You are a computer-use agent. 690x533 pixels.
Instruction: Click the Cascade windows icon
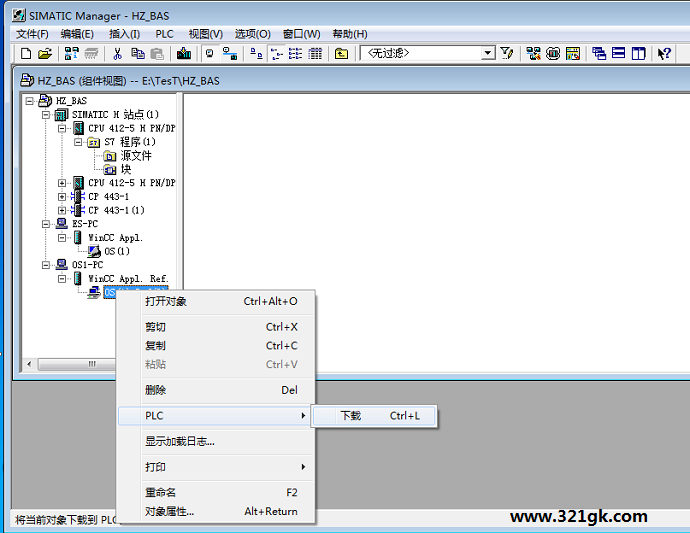tap(599, 54)
